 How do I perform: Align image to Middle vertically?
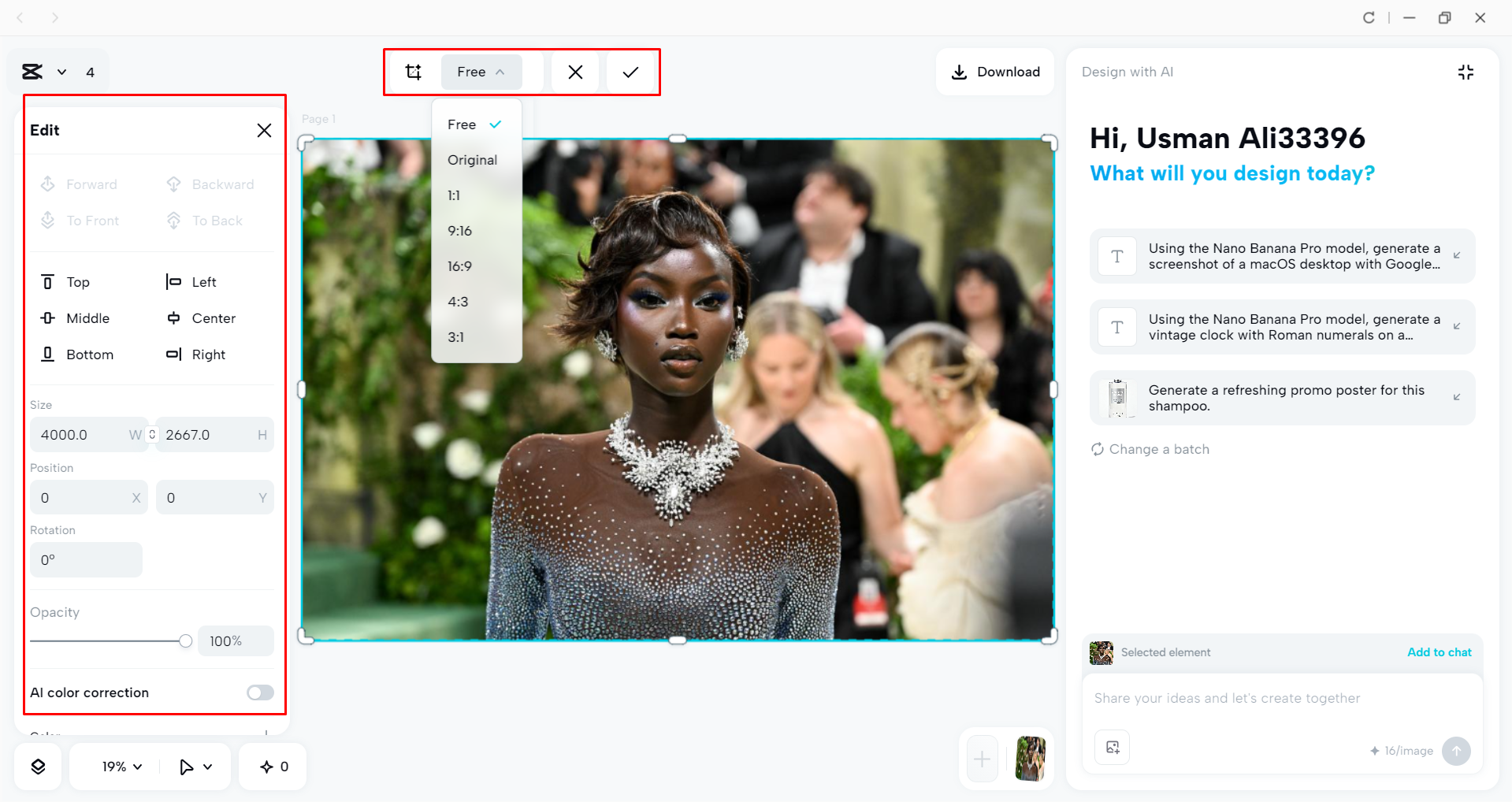(x=75, y=318)
